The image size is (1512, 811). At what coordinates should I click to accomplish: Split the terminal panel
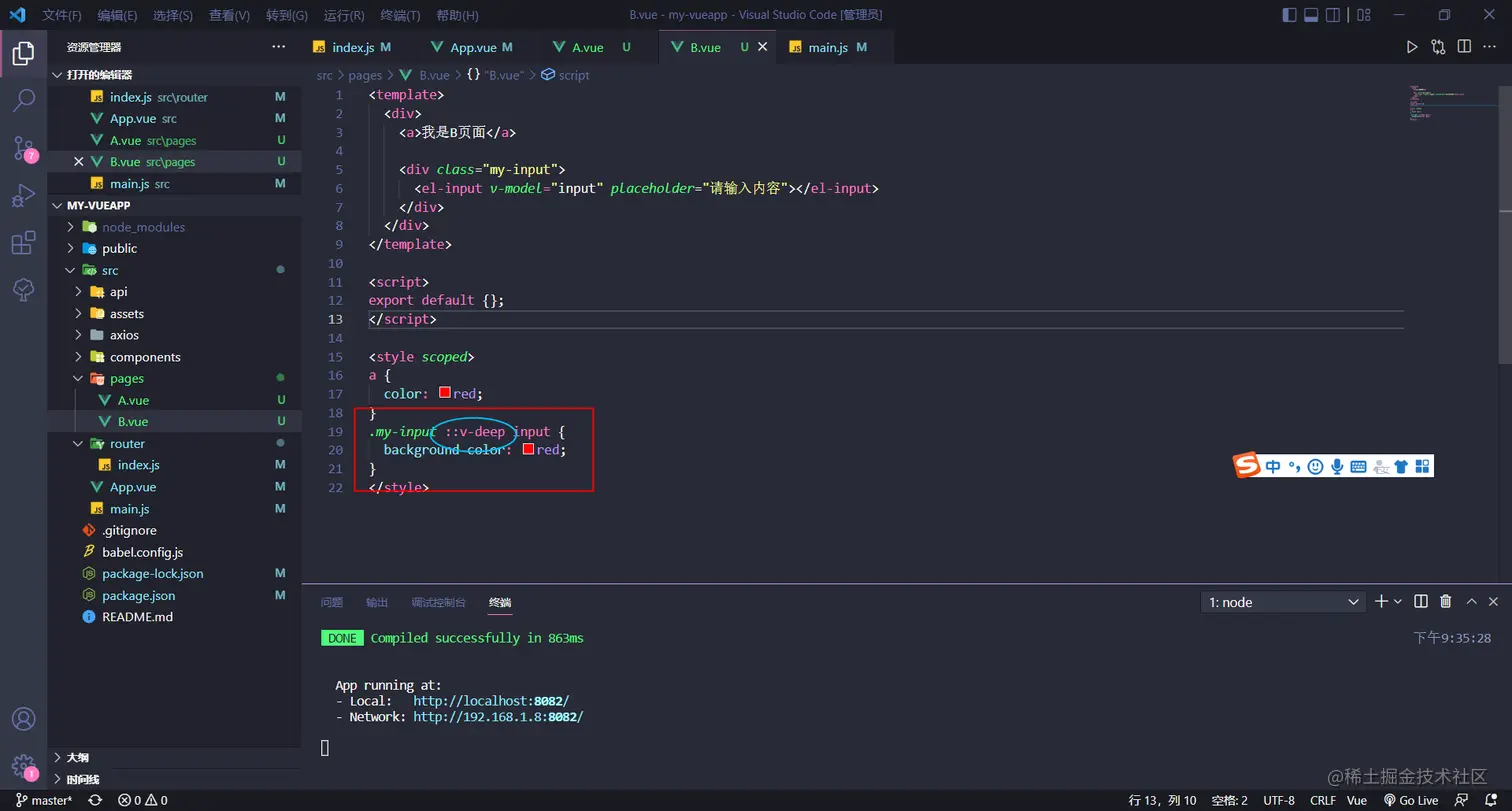pyautogui.click(x=1420, y=601)
